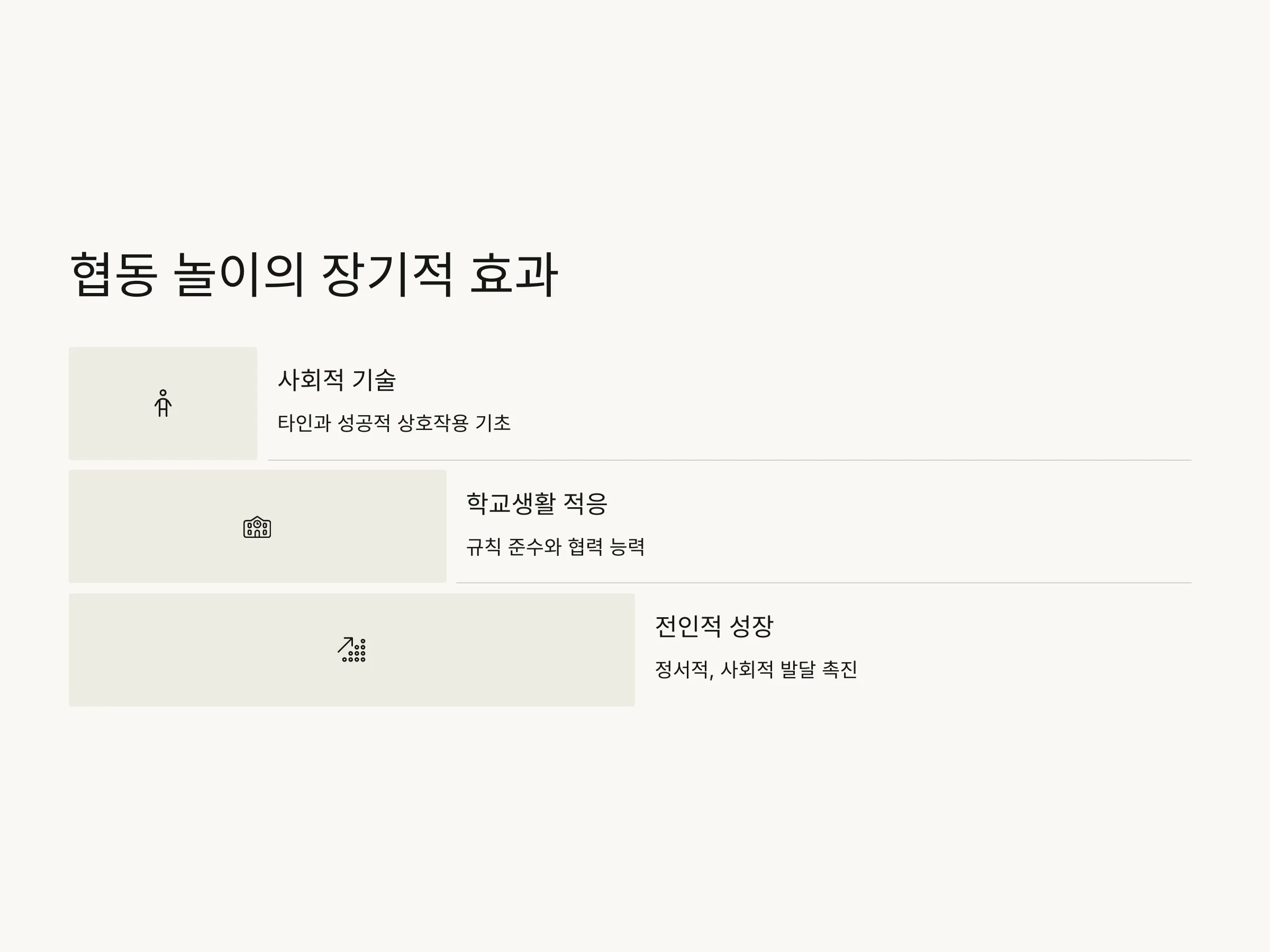
Task: Select text 타인과 성공적 상호작용 기초
Action: tap(394, 423)
